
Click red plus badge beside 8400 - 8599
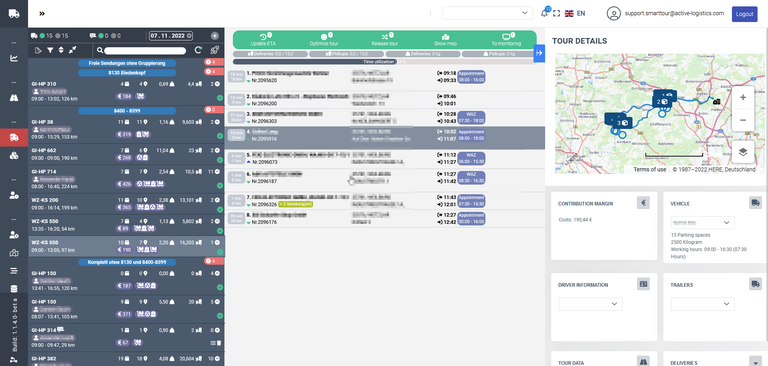pos(214,110)
